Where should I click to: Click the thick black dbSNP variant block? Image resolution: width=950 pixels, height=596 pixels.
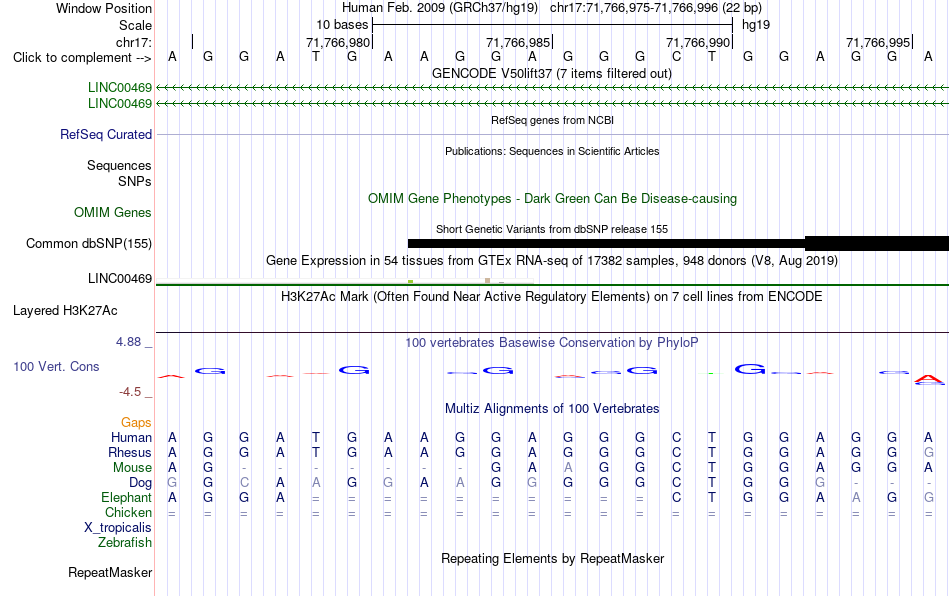click(877, 243)
